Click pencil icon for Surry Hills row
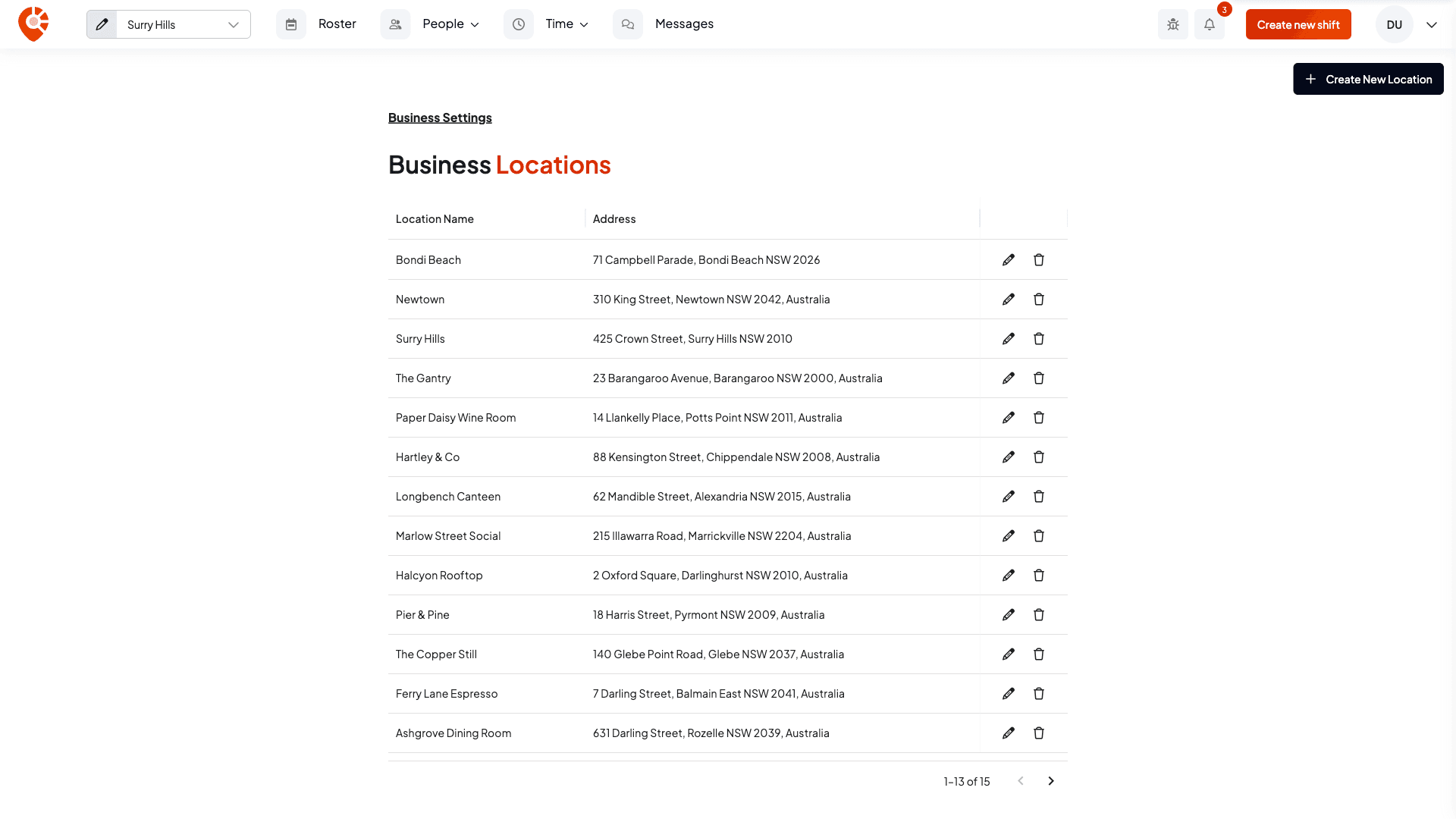1456x819 pixels. [1009, 339]
